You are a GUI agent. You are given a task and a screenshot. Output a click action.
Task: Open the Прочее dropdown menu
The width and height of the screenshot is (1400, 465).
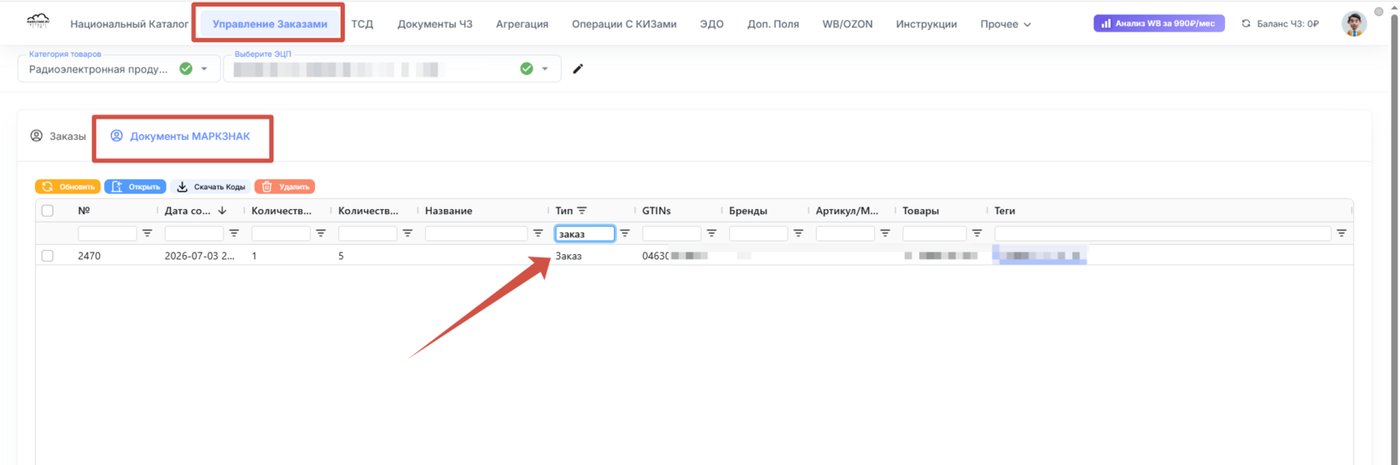pos(1005,24)
